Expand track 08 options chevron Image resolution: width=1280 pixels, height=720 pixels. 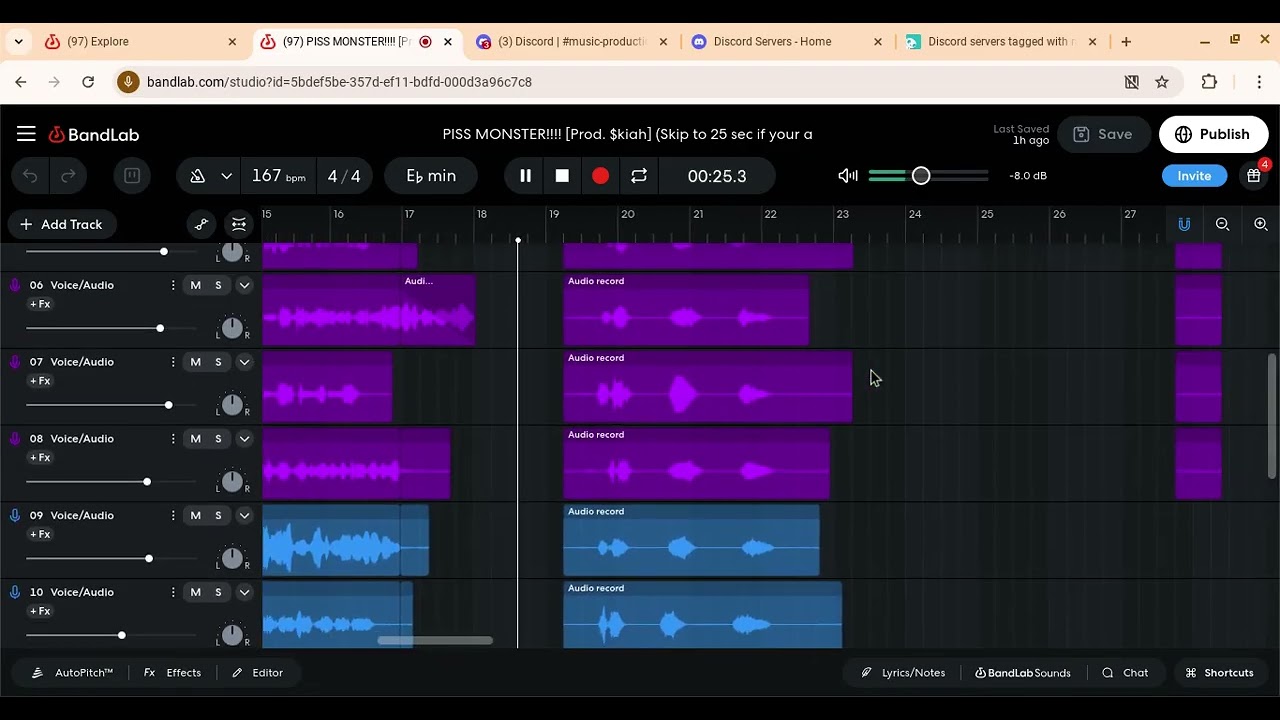(243, 439)
